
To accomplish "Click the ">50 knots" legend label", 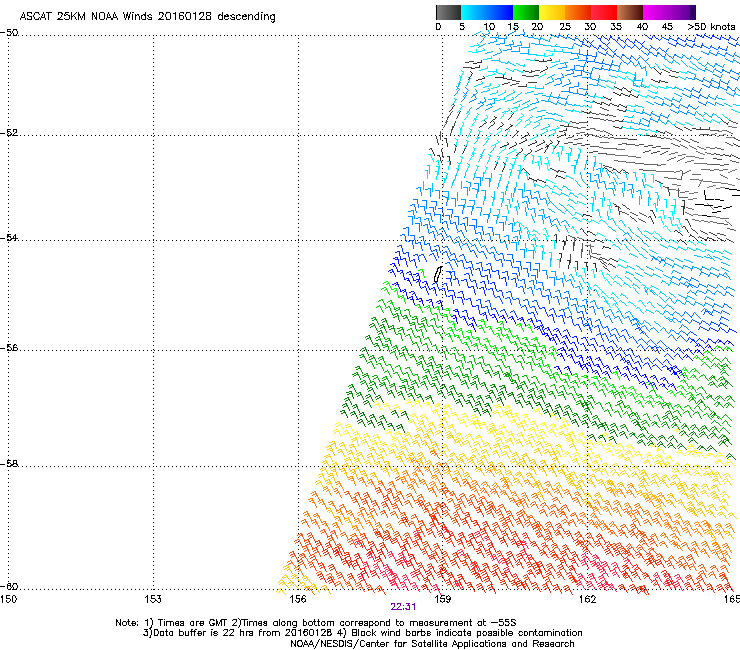I will [x=711, y=26].
